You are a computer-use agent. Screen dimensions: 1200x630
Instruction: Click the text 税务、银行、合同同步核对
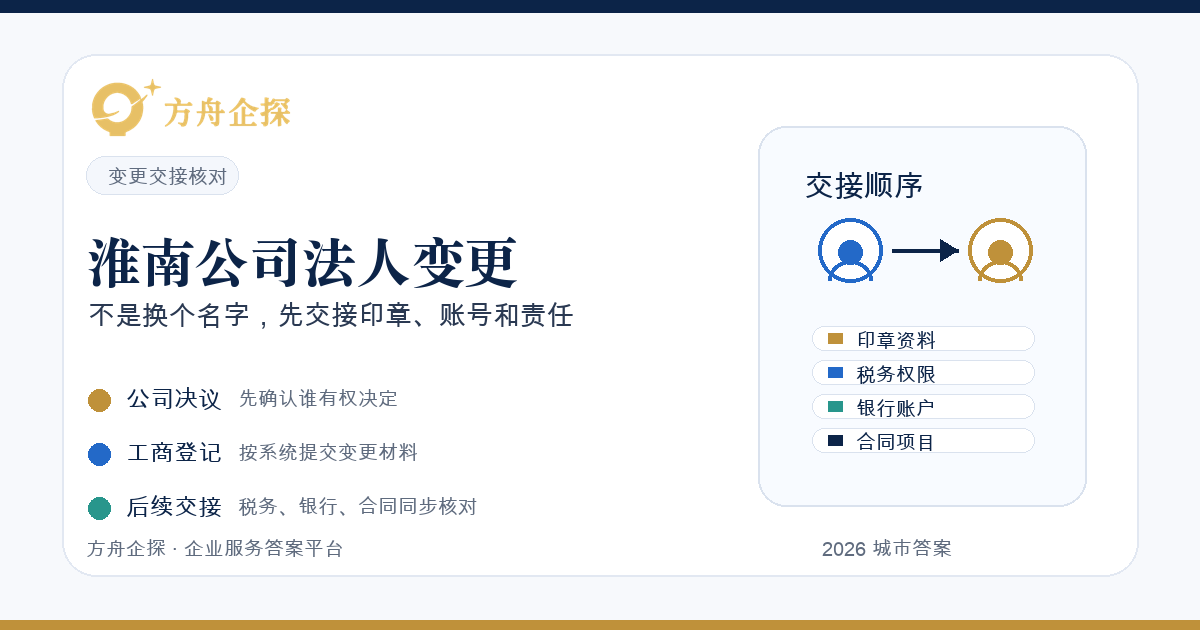click(x=358, y=507)
